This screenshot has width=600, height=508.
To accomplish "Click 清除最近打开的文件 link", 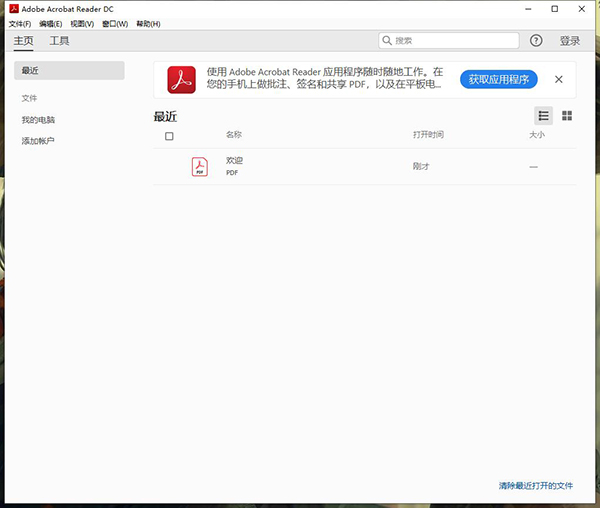I will 536,486.
